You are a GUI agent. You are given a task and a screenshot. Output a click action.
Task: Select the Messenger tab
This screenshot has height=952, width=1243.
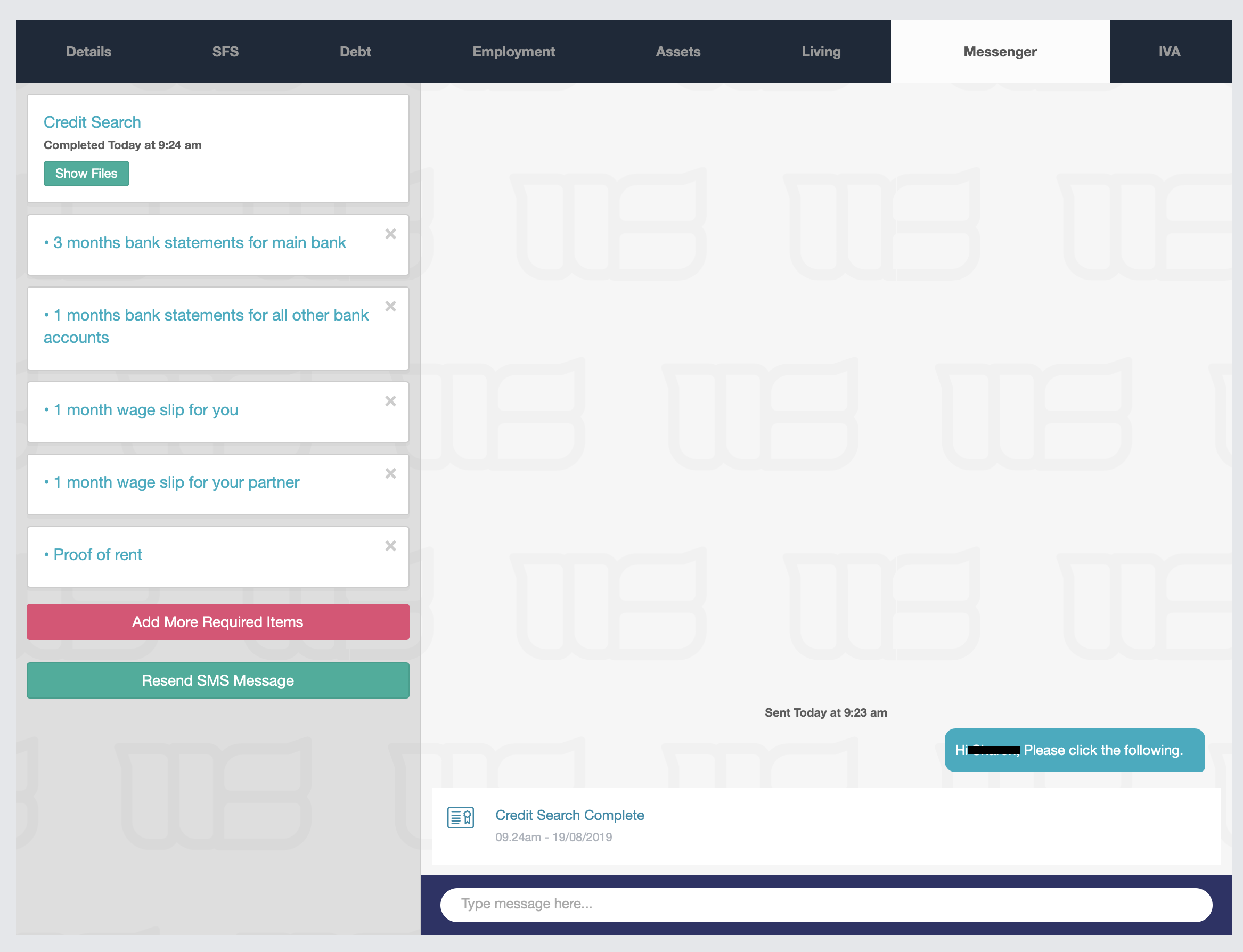pos(999,52)
